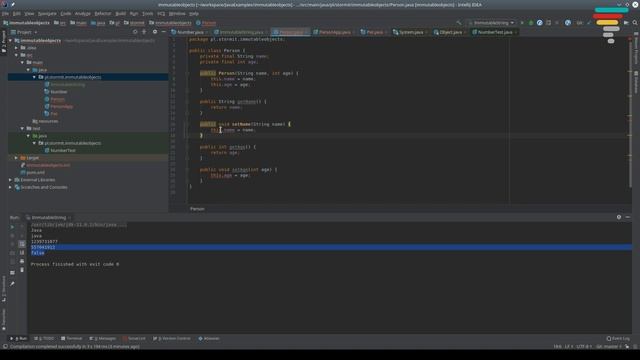Image resolution: width=640 pixels, height=360 pixels.
Task: Collapse the src folder node
Action: [16, 55]
